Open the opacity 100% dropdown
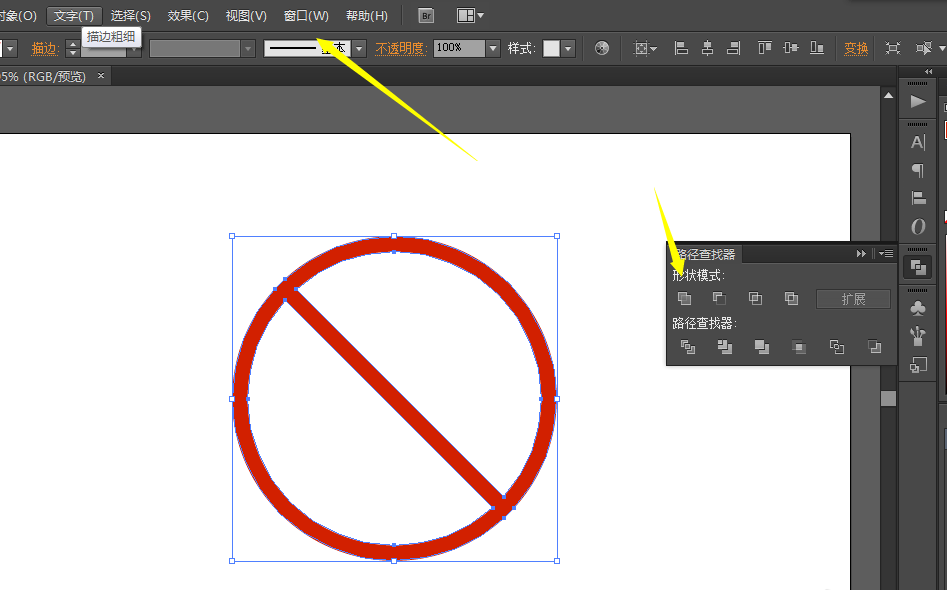 491,47
